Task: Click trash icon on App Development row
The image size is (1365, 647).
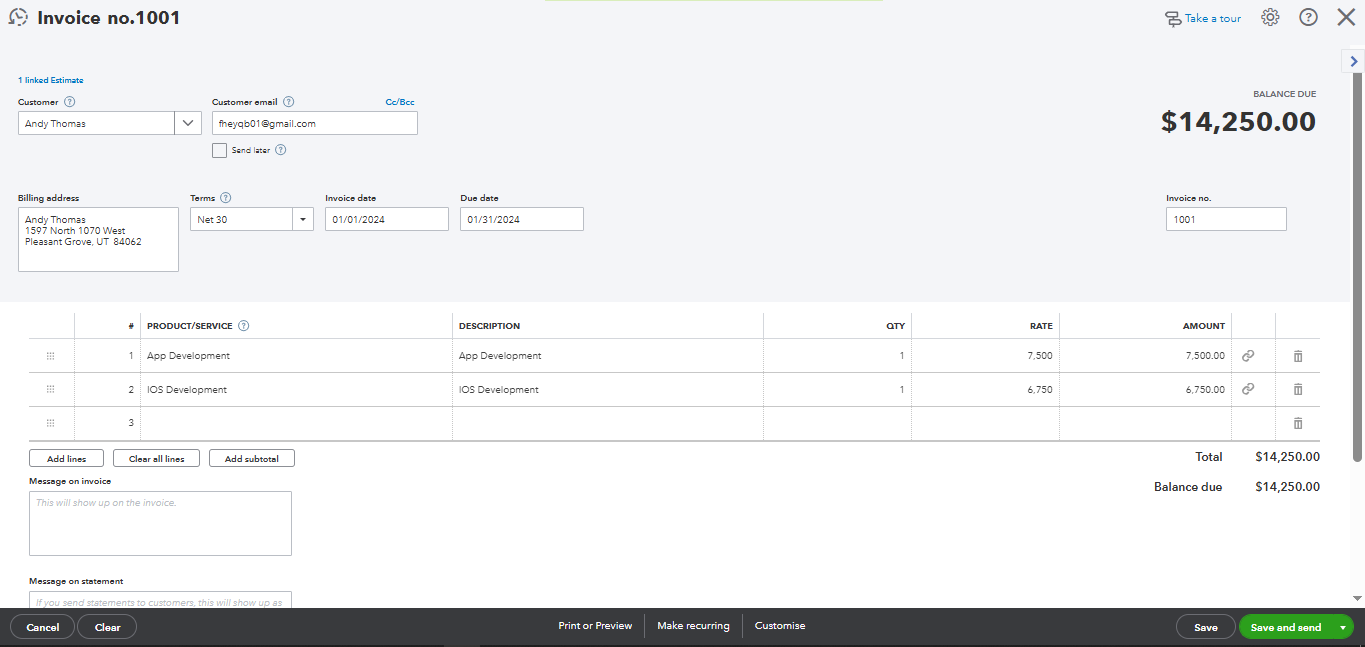Action: tap(1298, 356)
